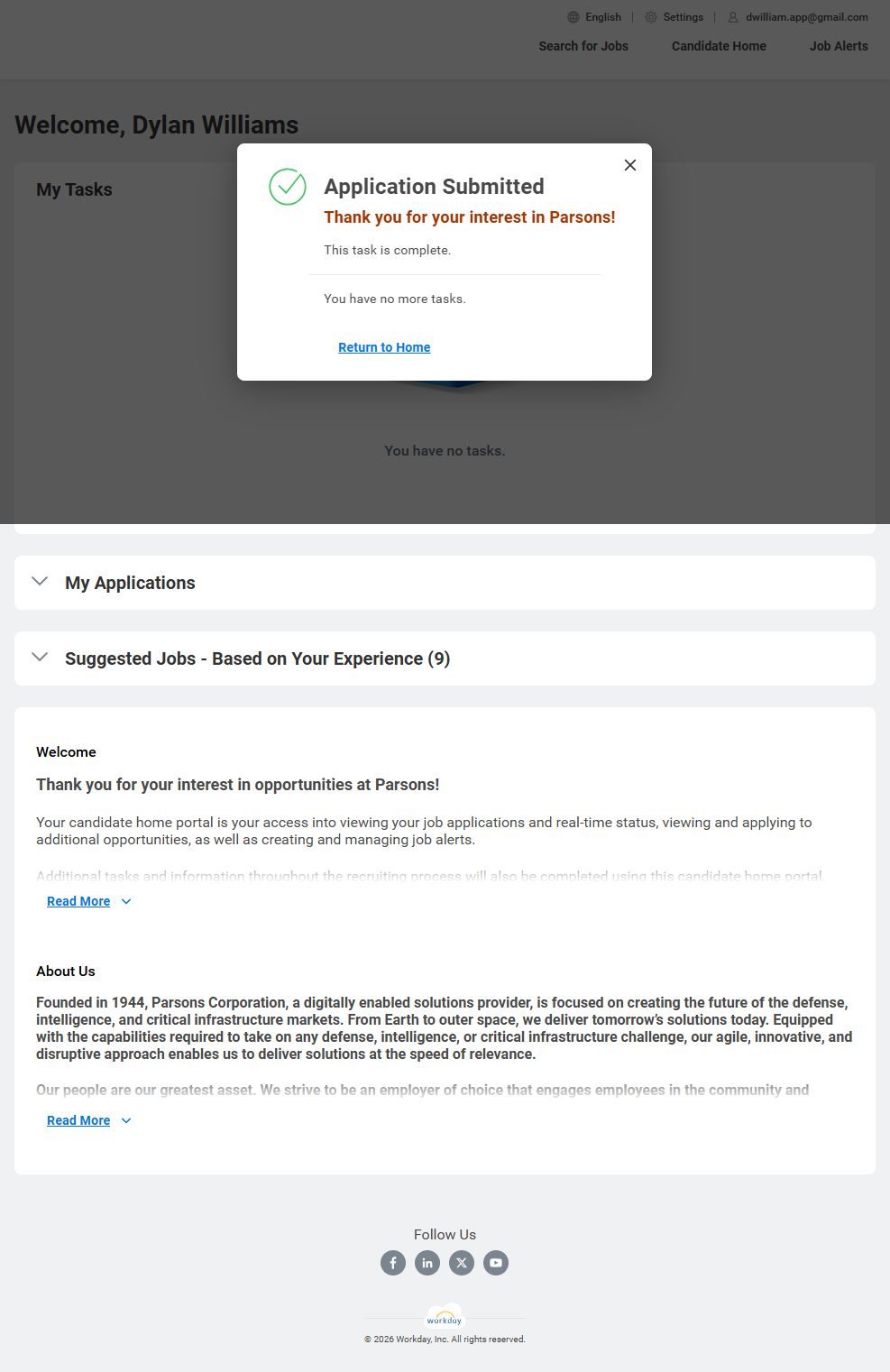This screenshot has width=890, height=1372.
Task: Click the user account profile icon
Action: (733, 17)
